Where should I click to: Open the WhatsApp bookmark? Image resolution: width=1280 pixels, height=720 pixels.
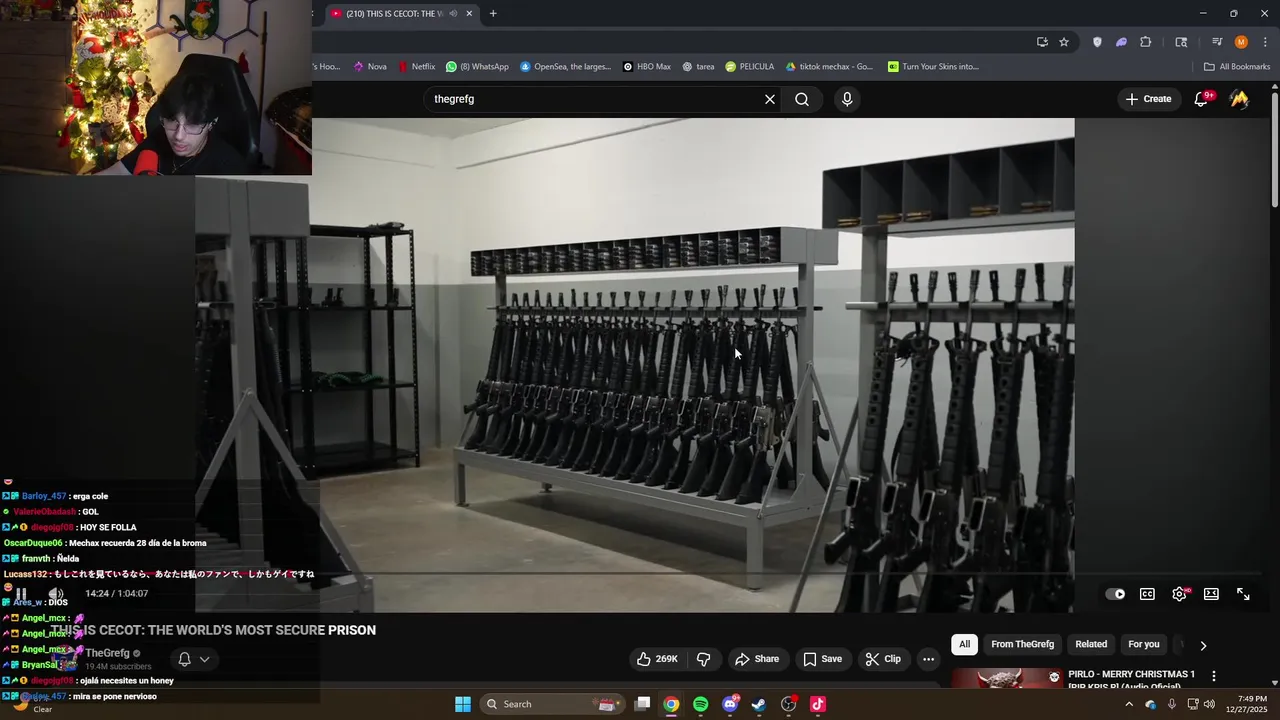[x=477, y=67]
